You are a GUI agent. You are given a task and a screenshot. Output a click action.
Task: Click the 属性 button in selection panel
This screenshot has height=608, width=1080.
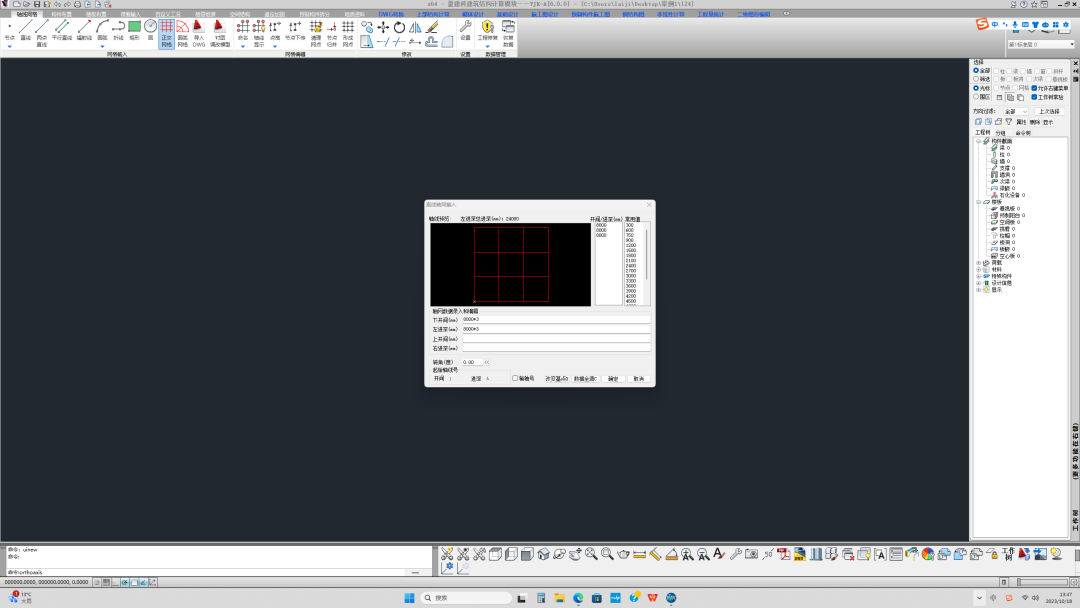tap(1021, 122)
